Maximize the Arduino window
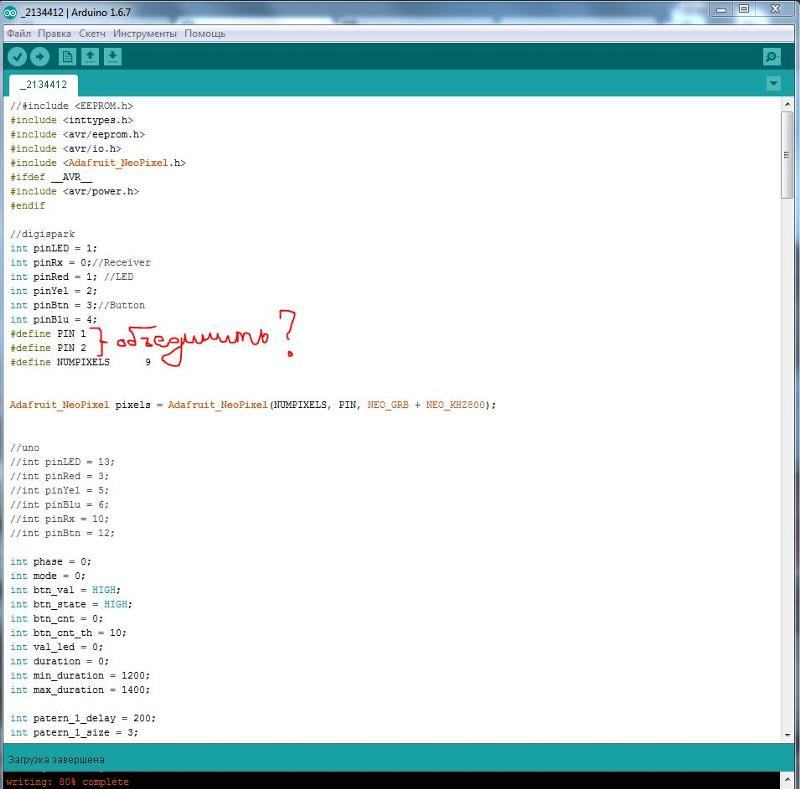 pyautogui.click(x=744, y=9)
